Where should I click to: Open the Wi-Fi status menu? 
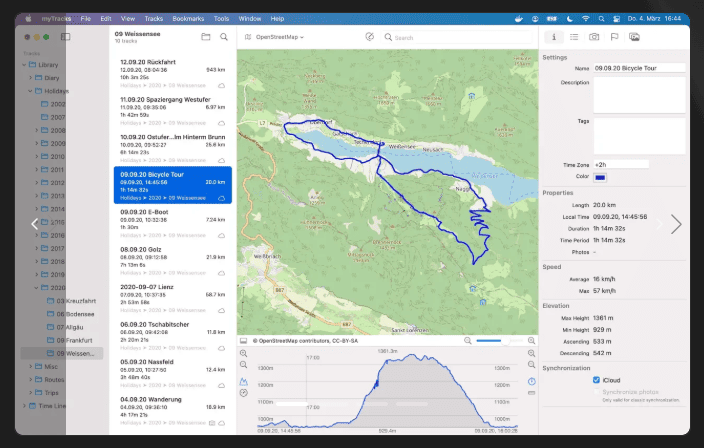pyautogui.click(x=585, y=19)
